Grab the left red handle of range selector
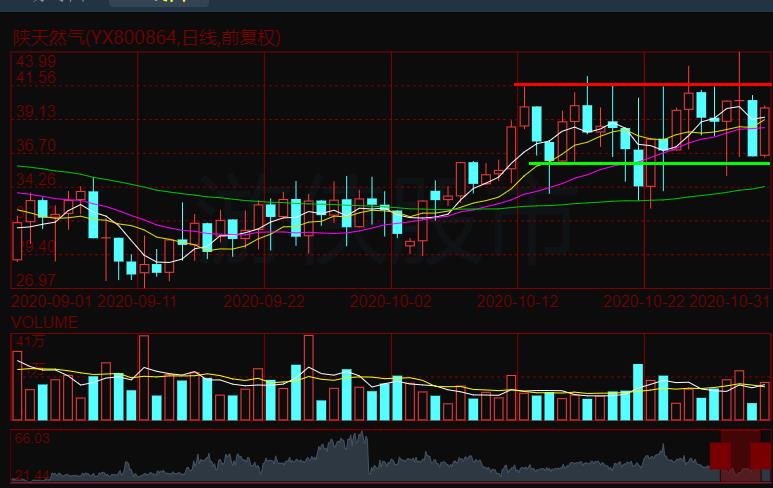Image resolution: width=773 pixels, height=488 pixels. pyautogui.click(x=720, y=456)
